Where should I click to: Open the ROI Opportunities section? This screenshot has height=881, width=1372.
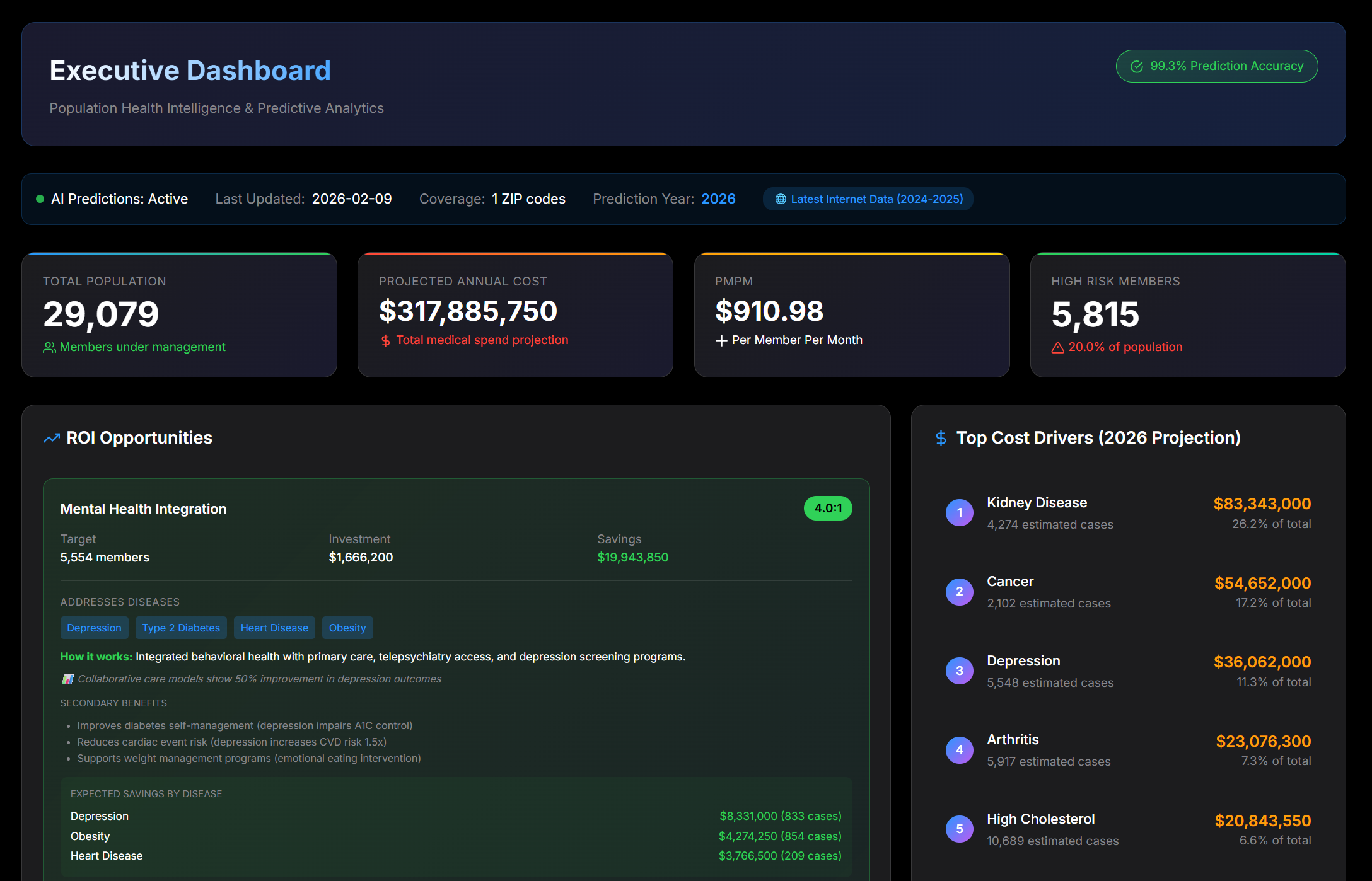(x=139, y=437)
